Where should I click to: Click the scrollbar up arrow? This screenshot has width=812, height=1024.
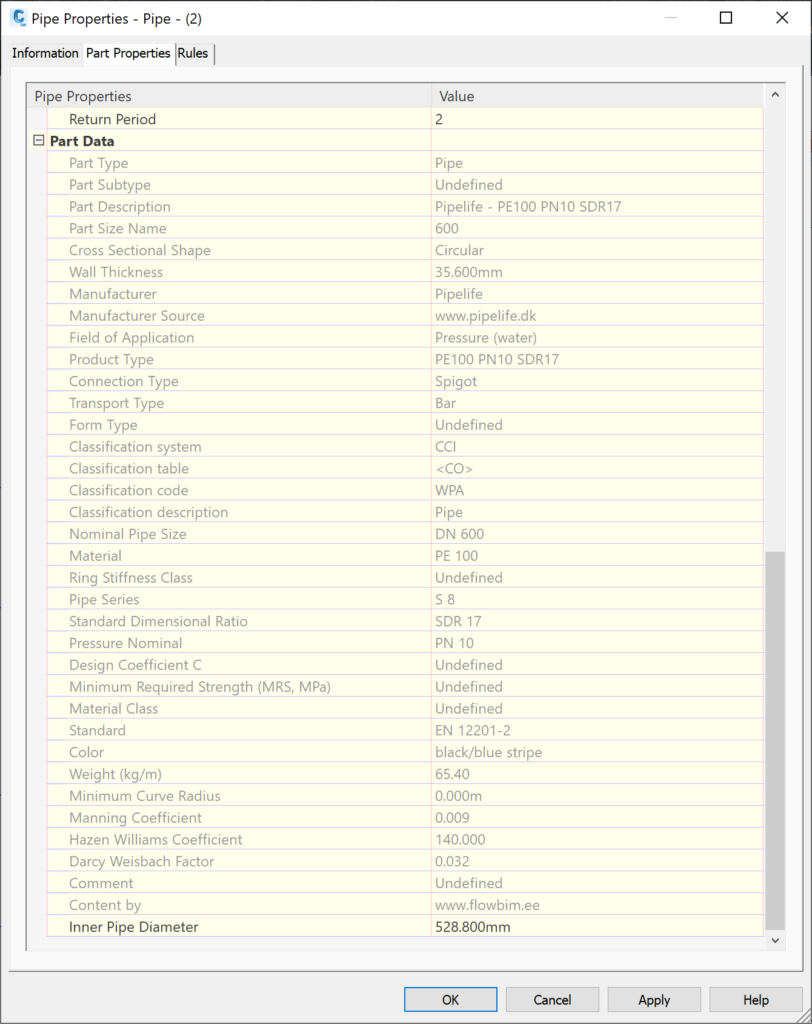click(775, 95)
